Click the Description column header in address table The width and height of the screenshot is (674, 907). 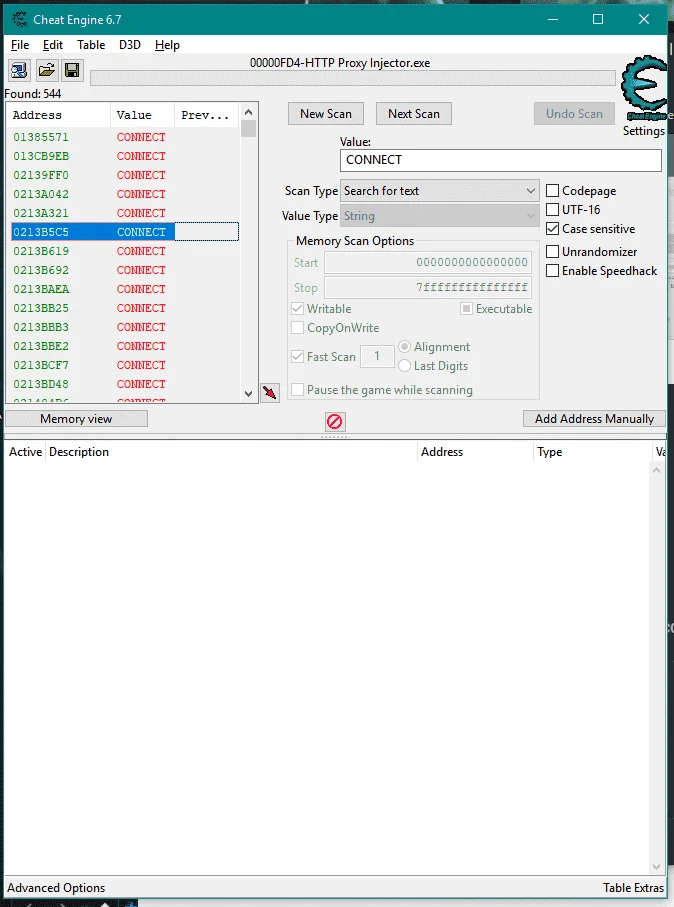[x=231, y=452]
